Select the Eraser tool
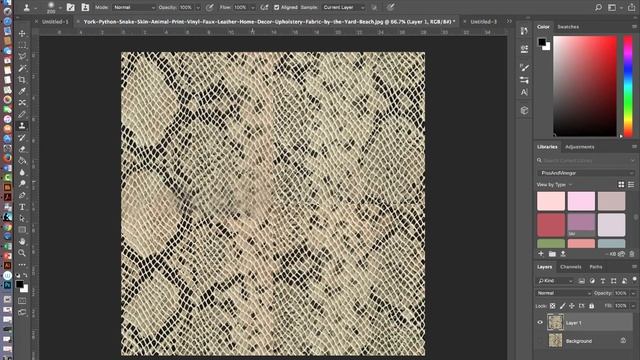This screenshot has height=360, width=640. coord(22,149)
